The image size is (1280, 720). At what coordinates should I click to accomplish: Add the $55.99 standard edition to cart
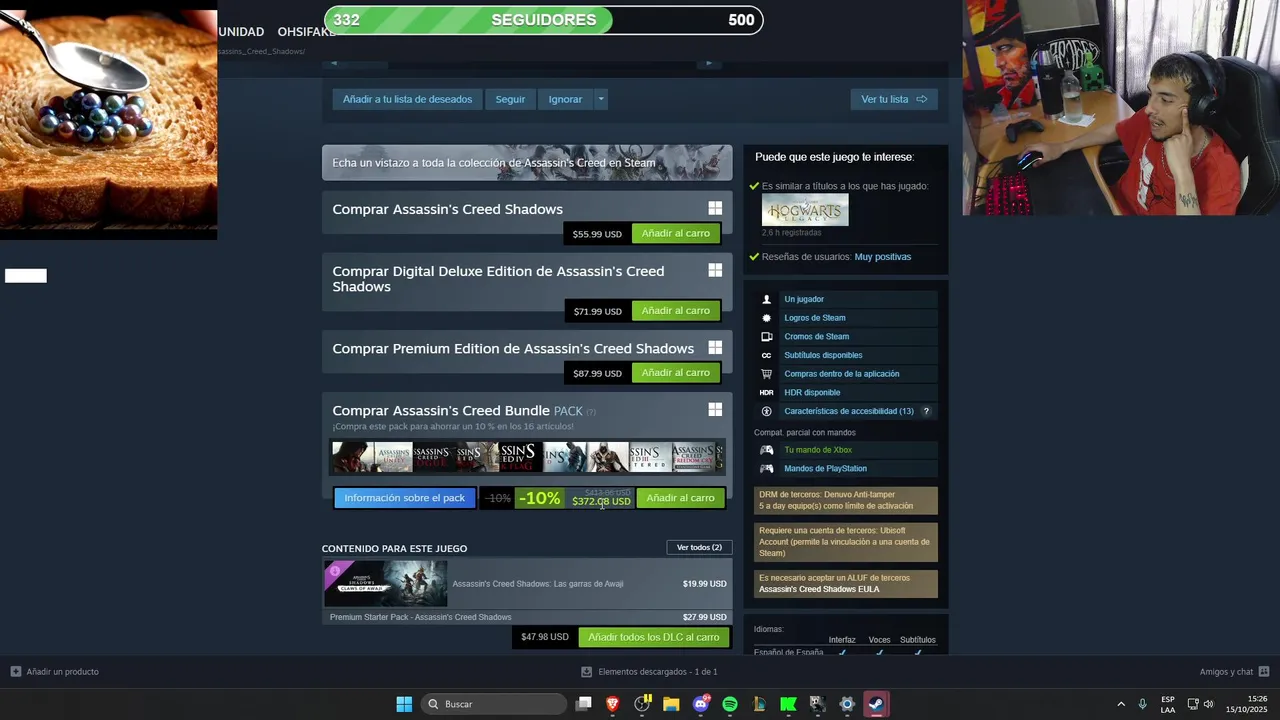coord(676,233)
